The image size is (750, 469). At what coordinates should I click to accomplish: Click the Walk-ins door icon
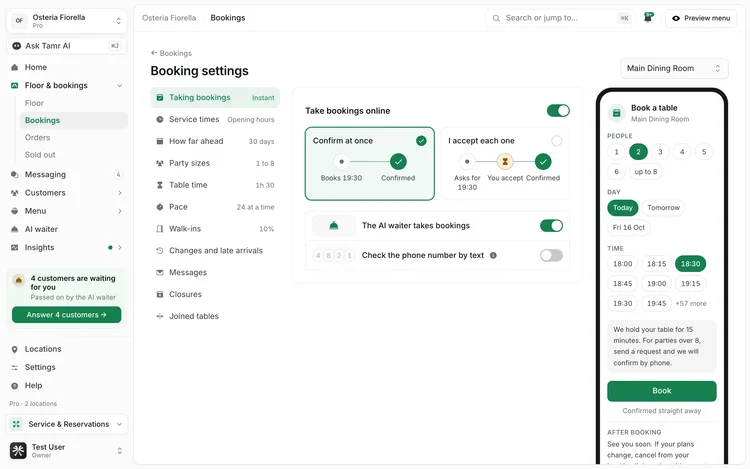160,229
